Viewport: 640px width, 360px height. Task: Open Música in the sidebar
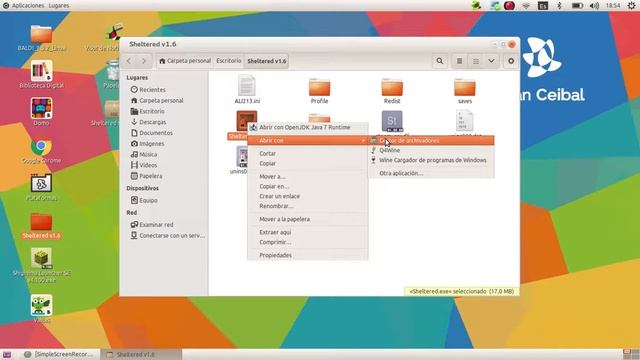[x=148, y=154]
